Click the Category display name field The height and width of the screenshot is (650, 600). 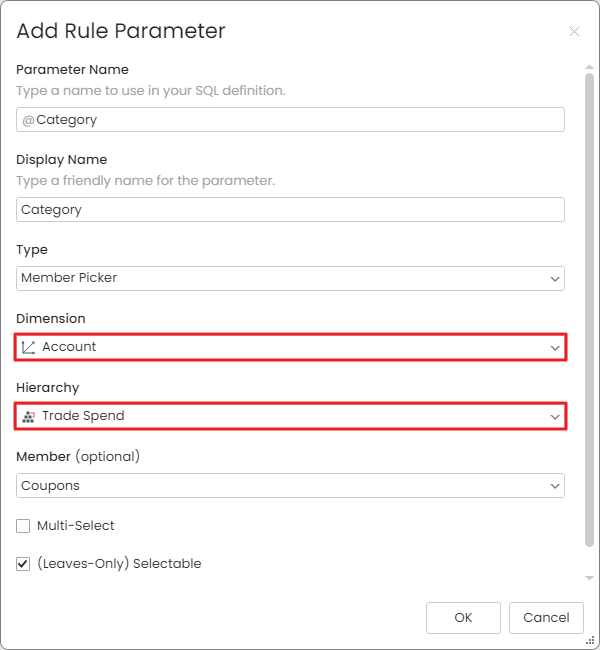290,209
